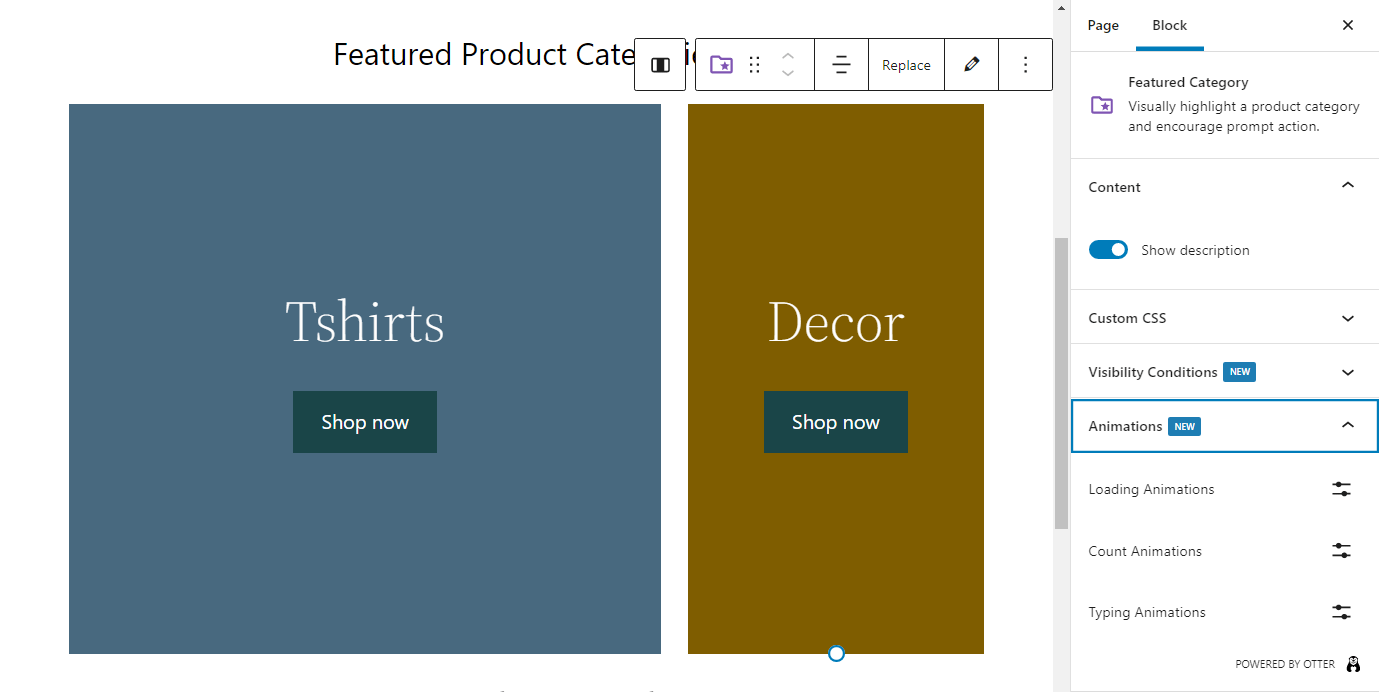Image resolution: width=1379 pixels, height=692 pixels.
Task: Open the Loading Animations settings icon
Action: pos(1341,489)
